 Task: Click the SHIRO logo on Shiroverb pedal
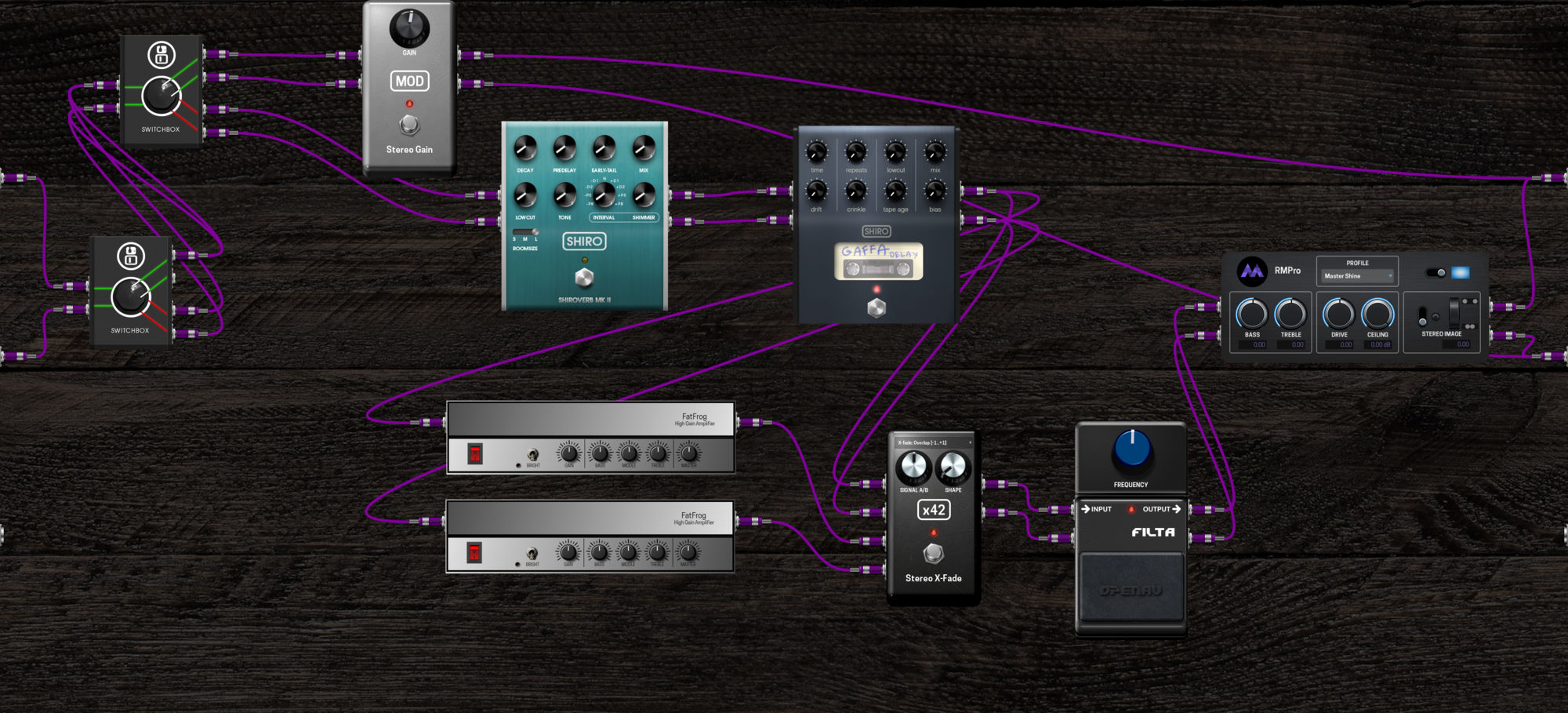[x=584, y=242]
